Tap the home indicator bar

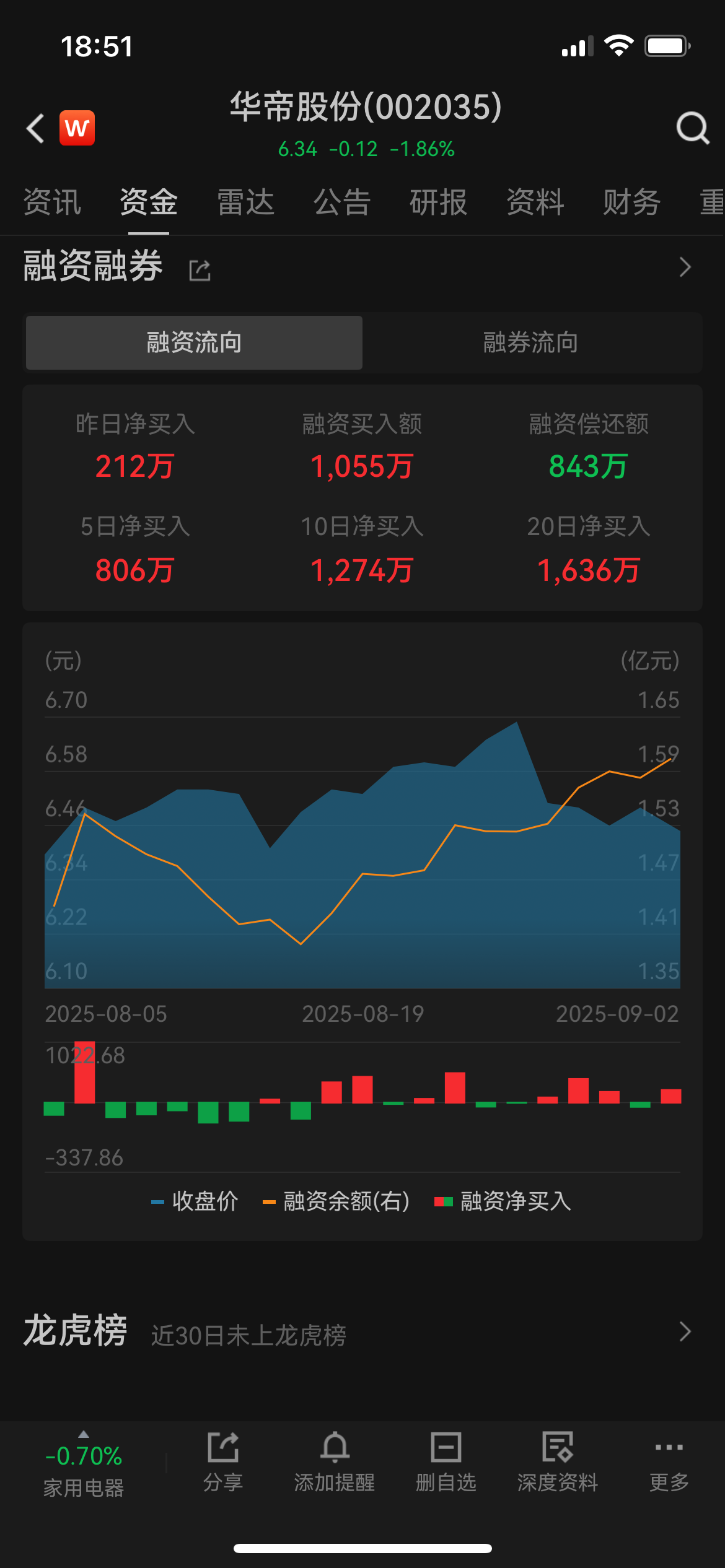coord(362,1548)
